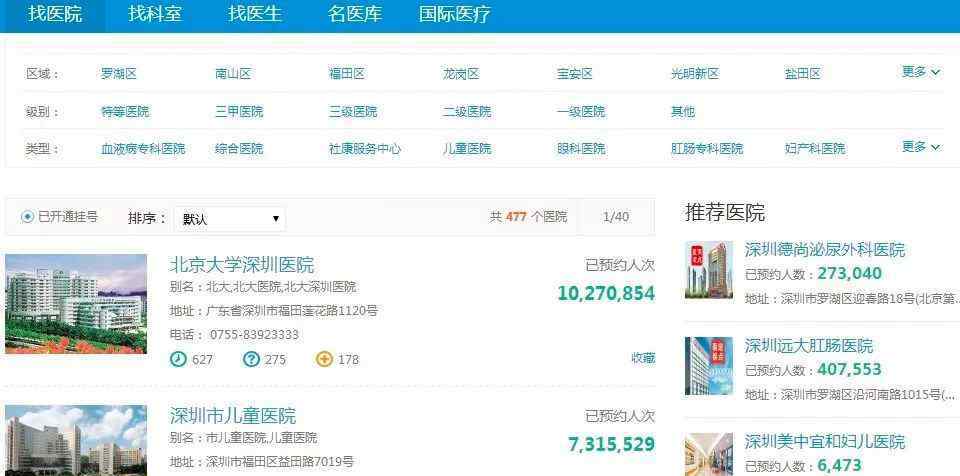Switch to the 找医院 tab
The image size is (960, 476).
55,14
